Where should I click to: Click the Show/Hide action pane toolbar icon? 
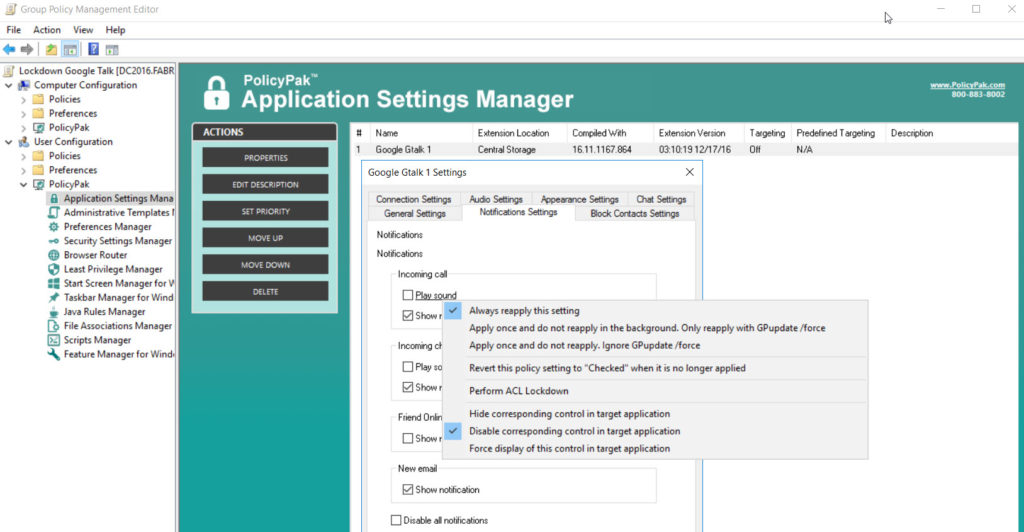click(112, 50)
